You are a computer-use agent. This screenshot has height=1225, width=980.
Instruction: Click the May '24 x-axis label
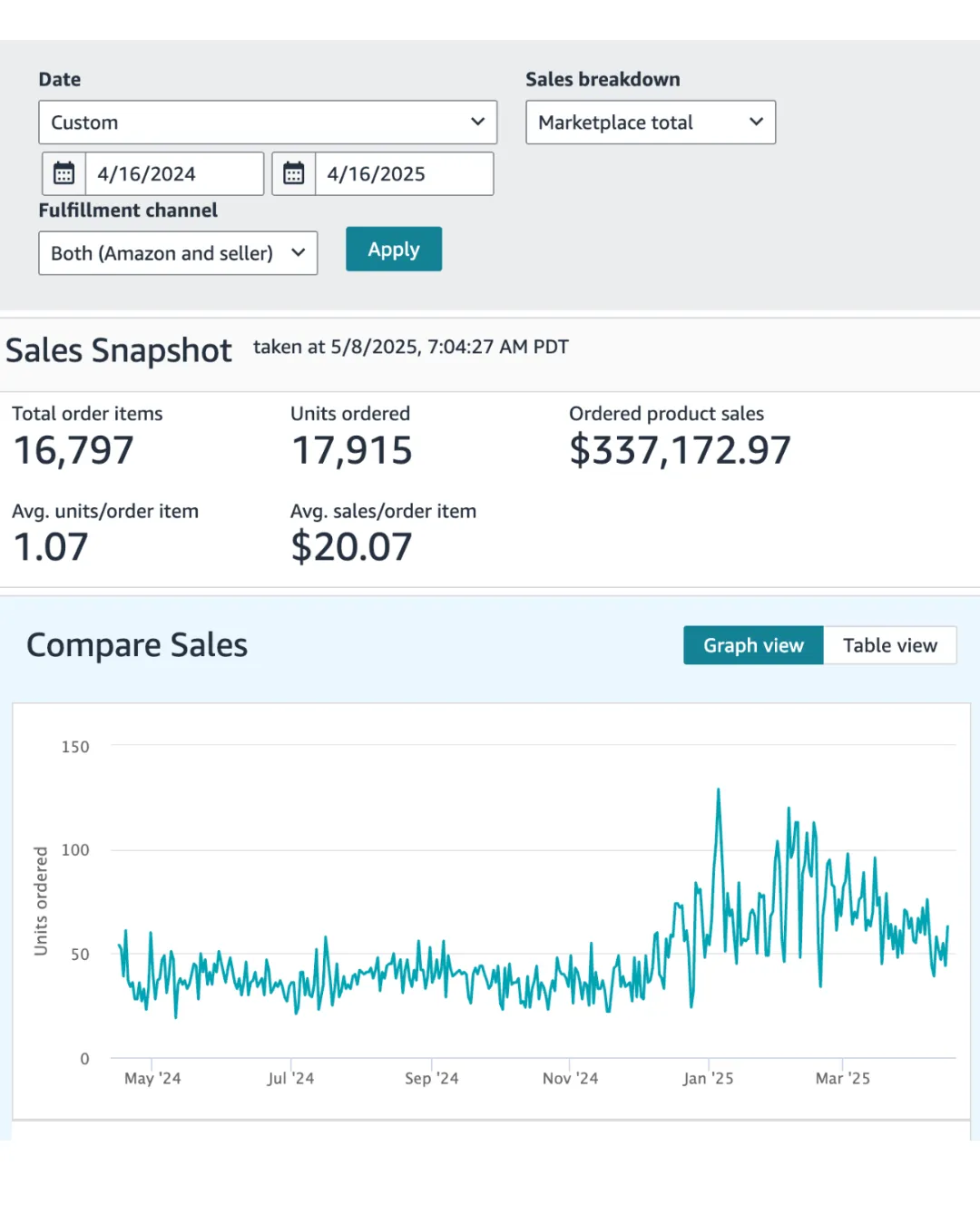[x=152, y=1078]
